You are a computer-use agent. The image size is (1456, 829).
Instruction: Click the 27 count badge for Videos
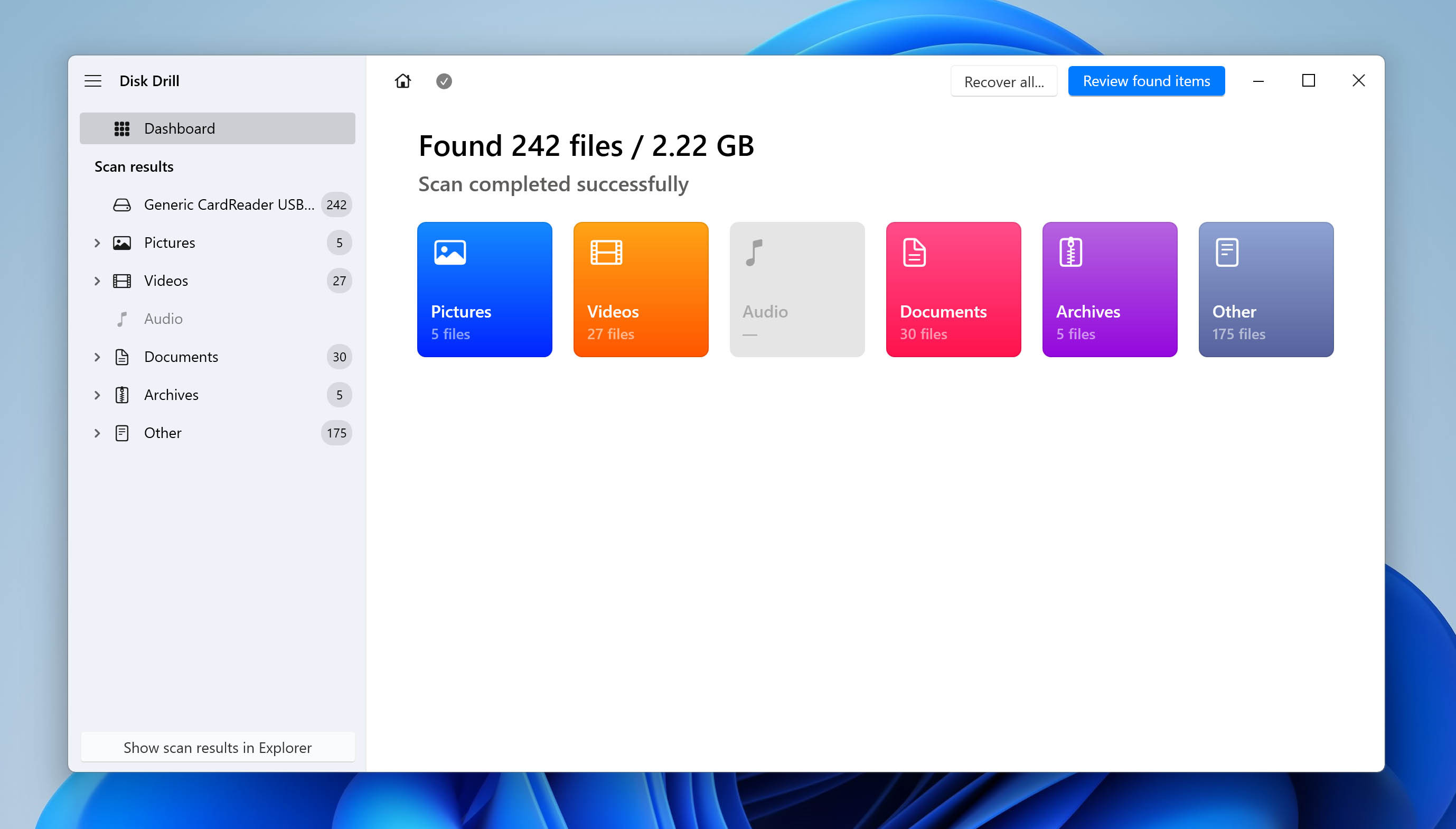pos(339,281)
